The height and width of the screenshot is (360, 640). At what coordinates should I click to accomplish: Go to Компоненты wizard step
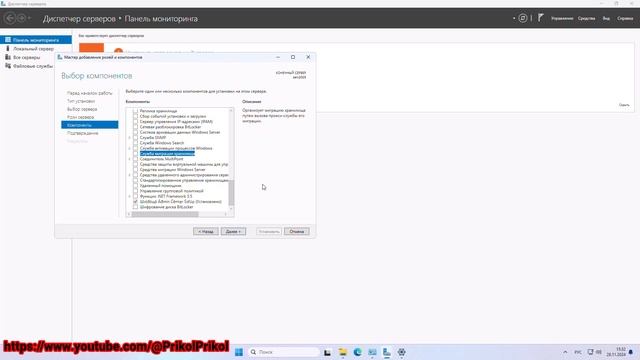pyautogui.click(x=90, y=125)
